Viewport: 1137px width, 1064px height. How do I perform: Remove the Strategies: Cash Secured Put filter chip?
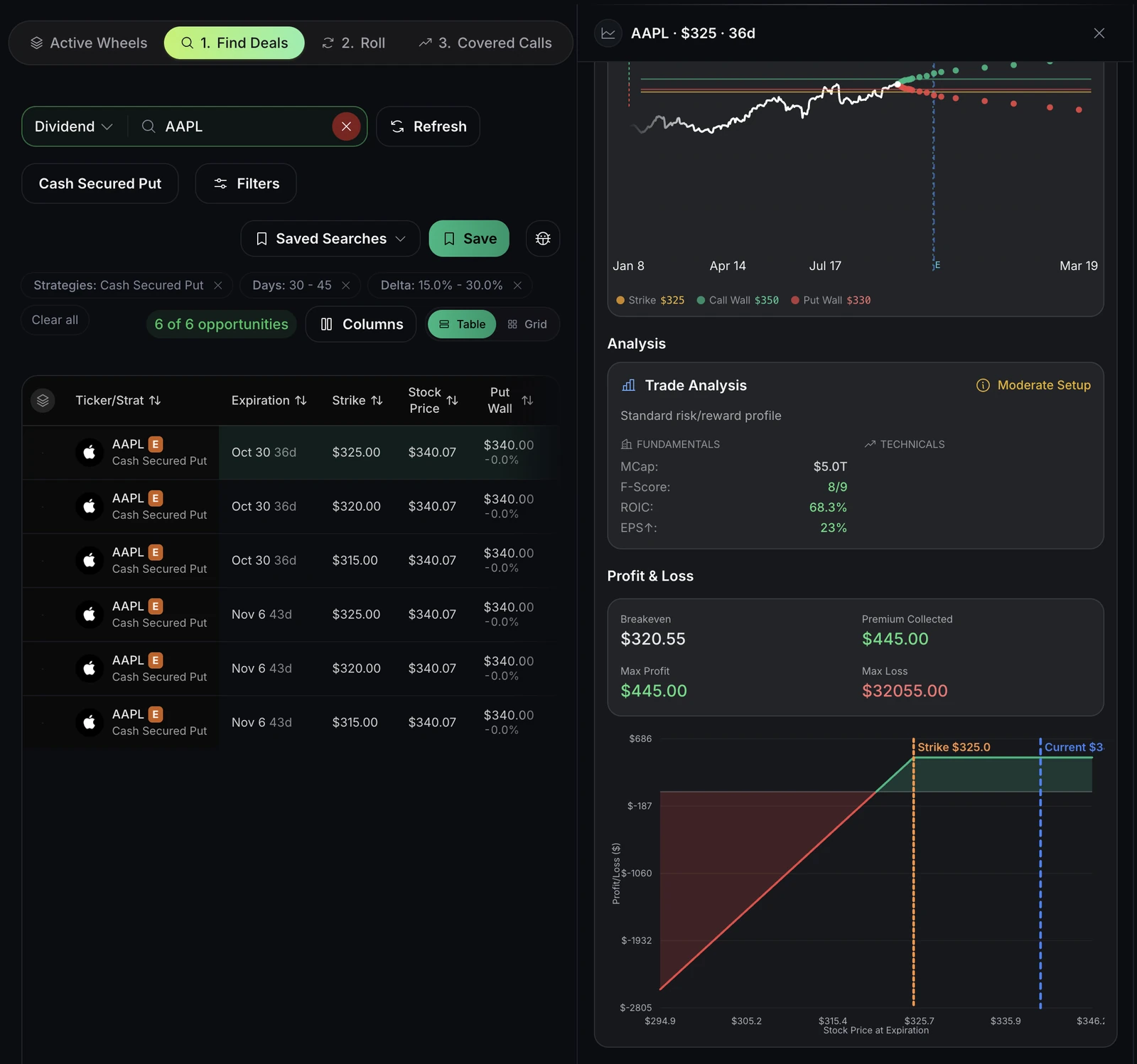coord(218,285)
